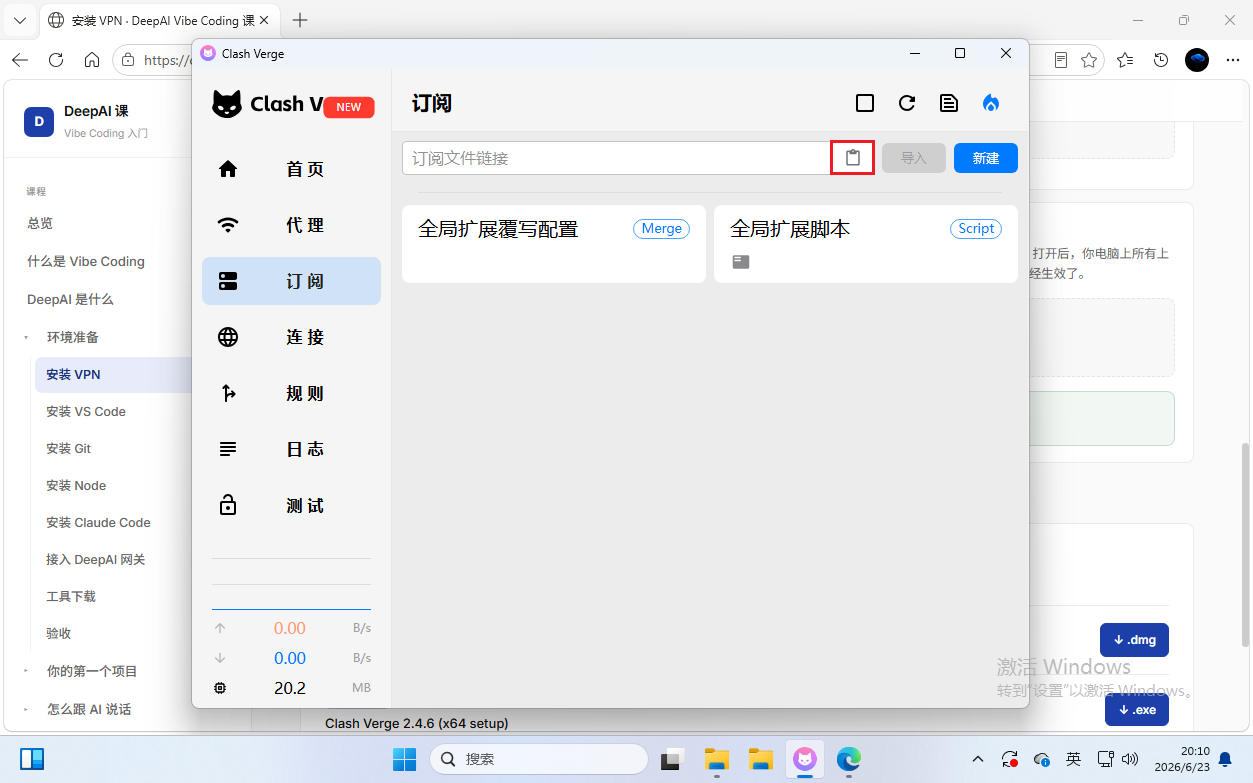Click the blue download speed 0.00 value
The image size is (1253, 783).
(x=290, y=658)
